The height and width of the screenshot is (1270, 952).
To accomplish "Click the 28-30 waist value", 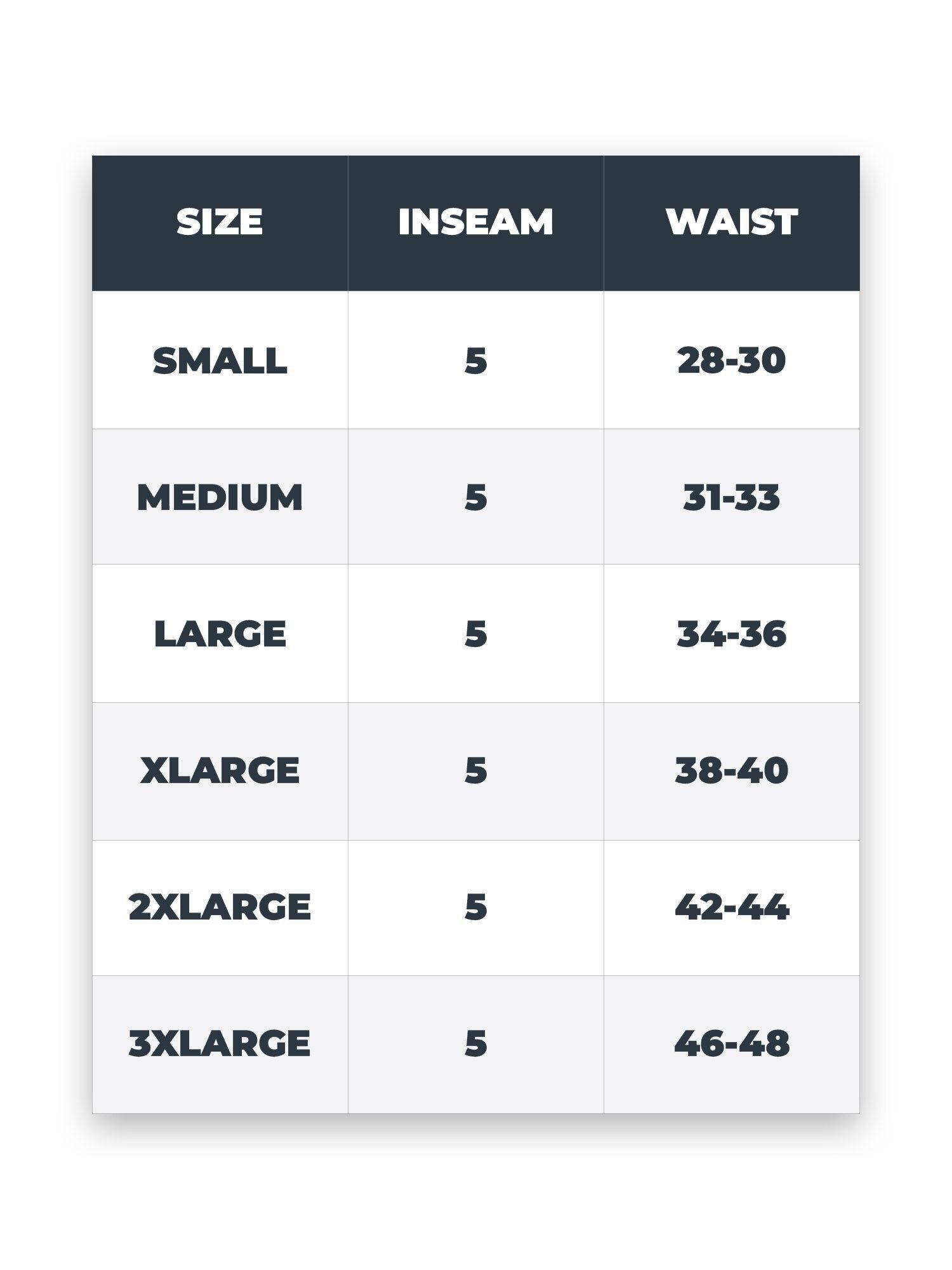I will [x=731, y=361].
